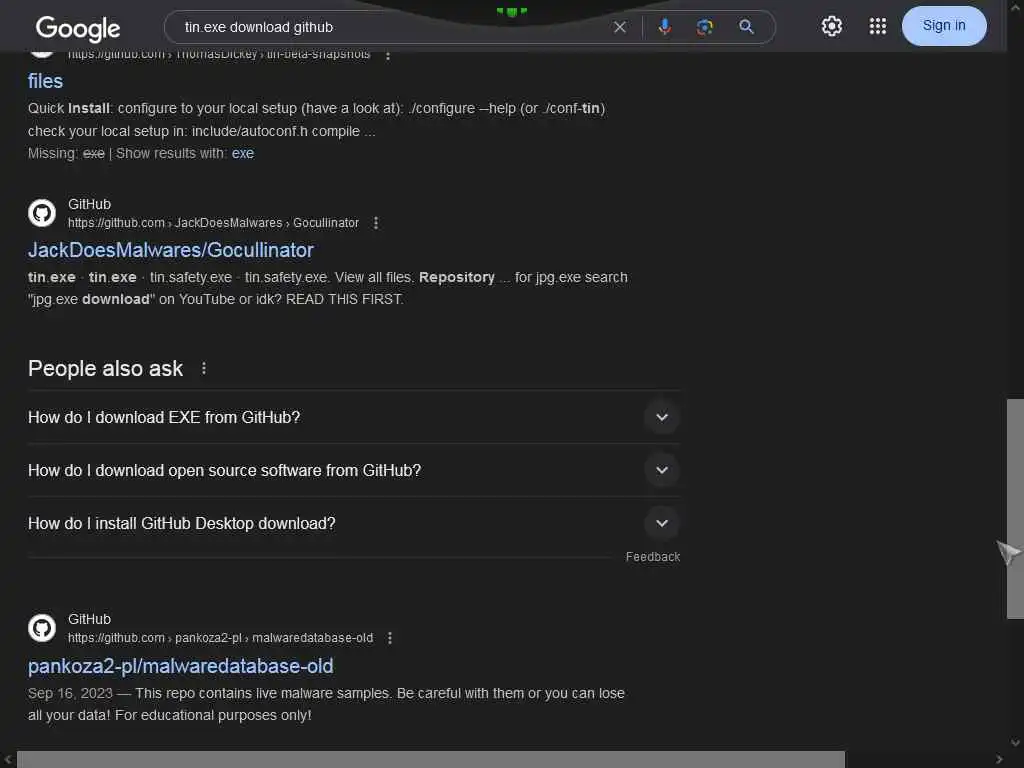This screenshot has width=1024, height=768.
Task: Open About this result menu beside People also ask
Action: coord(204,368)
